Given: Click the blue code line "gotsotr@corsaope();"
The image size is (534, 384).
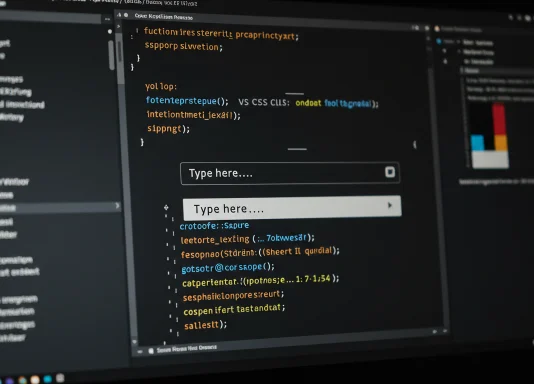Looking at the screenshot, I should click(x=227, y=268).
